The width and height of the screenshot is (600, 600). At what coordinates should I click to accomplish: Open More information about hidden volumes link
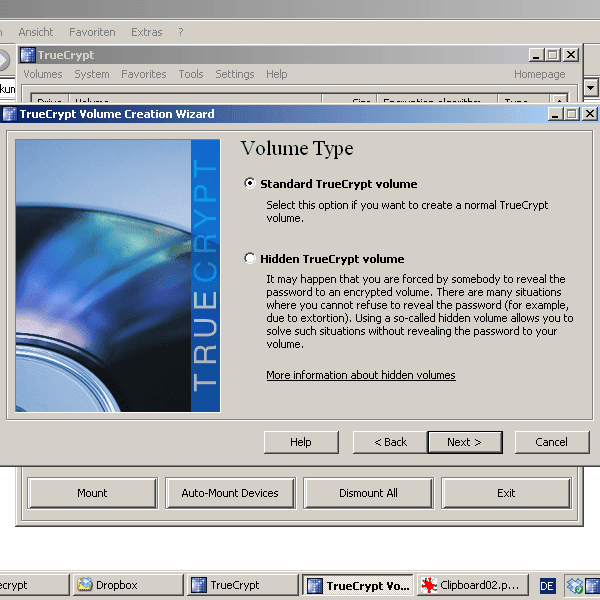tap(361, 375)
